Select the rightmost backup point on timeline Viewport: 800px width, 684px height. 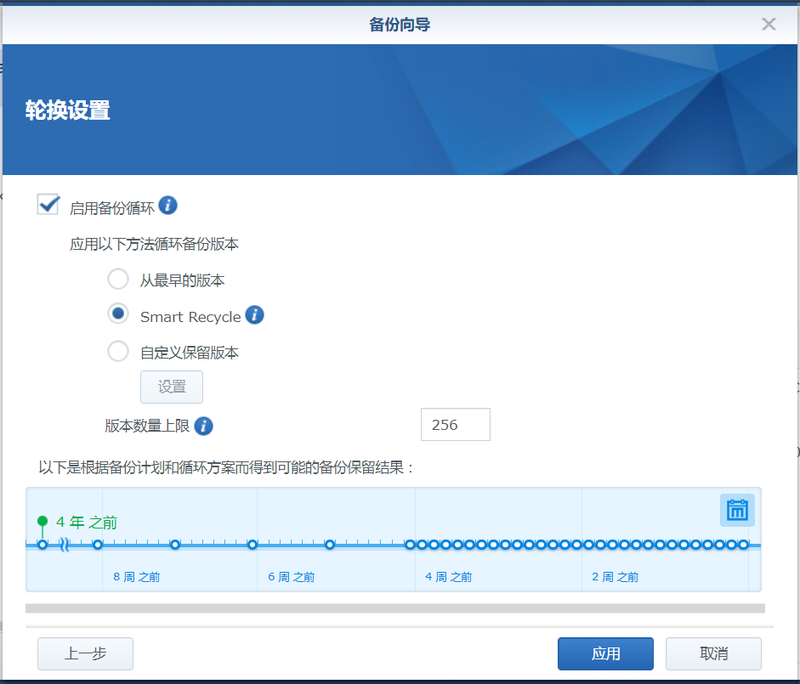click(743, 545)
